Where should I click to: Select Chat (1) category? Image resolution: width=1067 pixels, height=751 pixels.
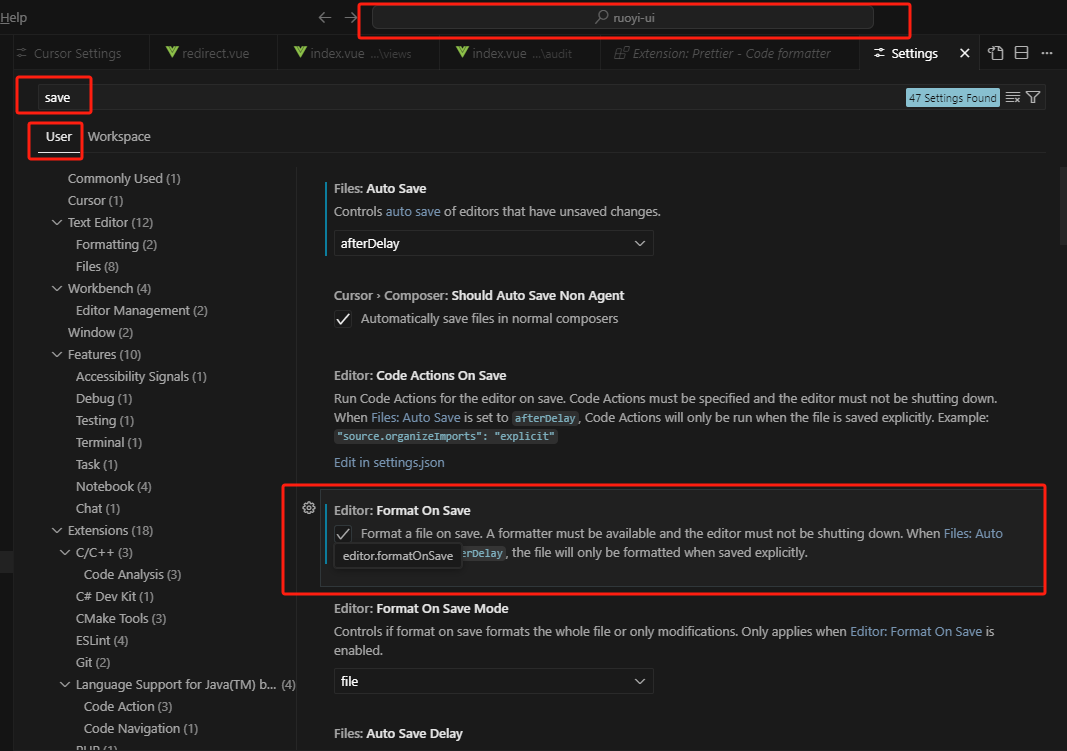[98, 508]
